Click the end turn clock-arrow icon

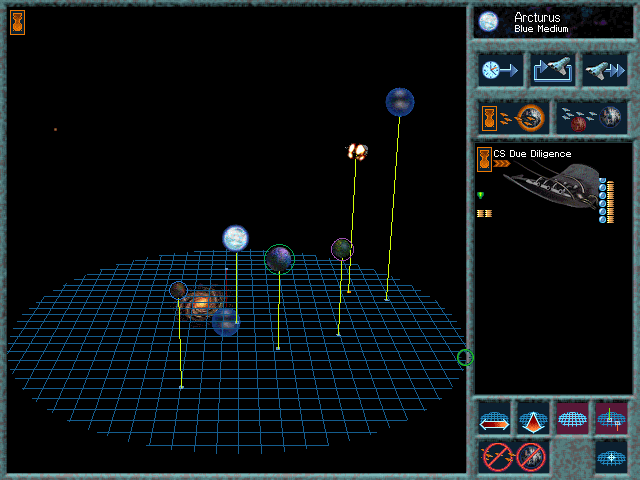click(500, 70)
